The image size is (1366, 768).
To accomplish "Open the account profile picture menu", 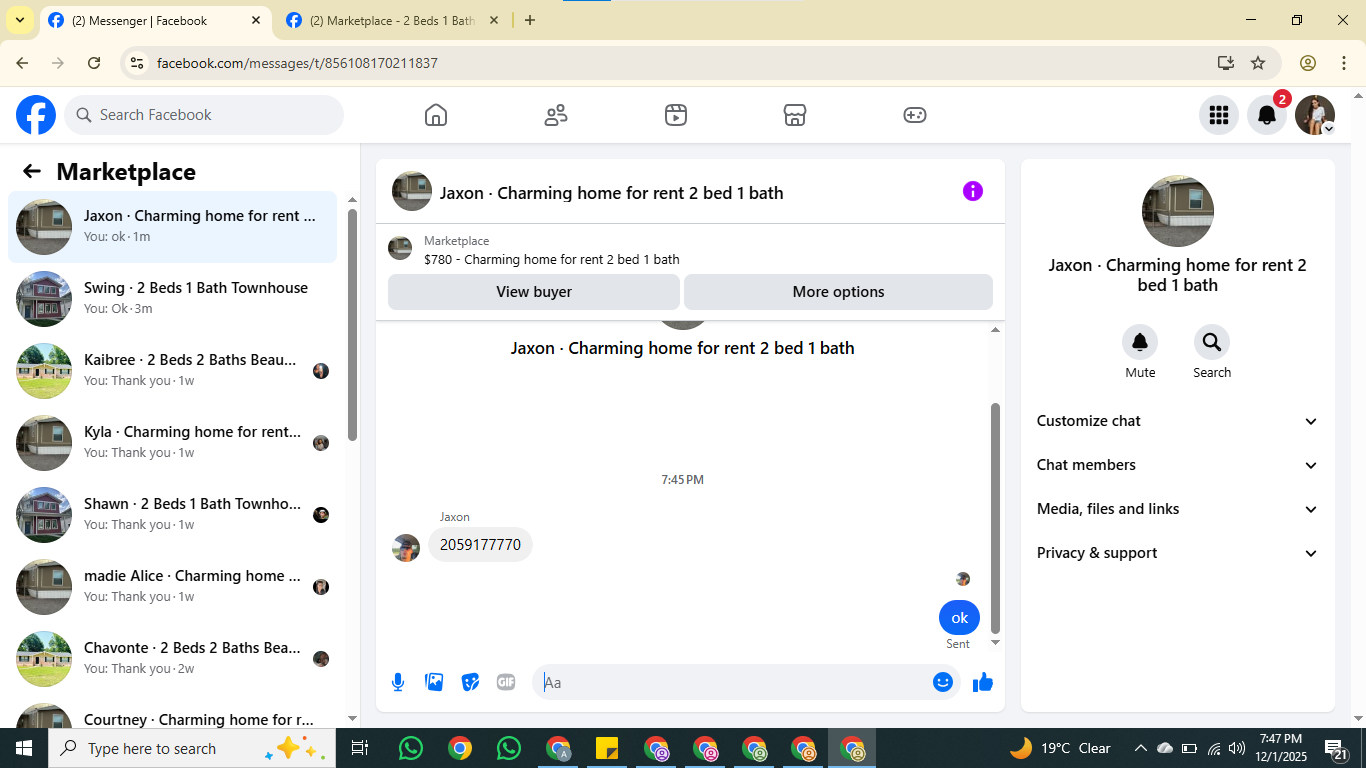I will [1315, 115].
